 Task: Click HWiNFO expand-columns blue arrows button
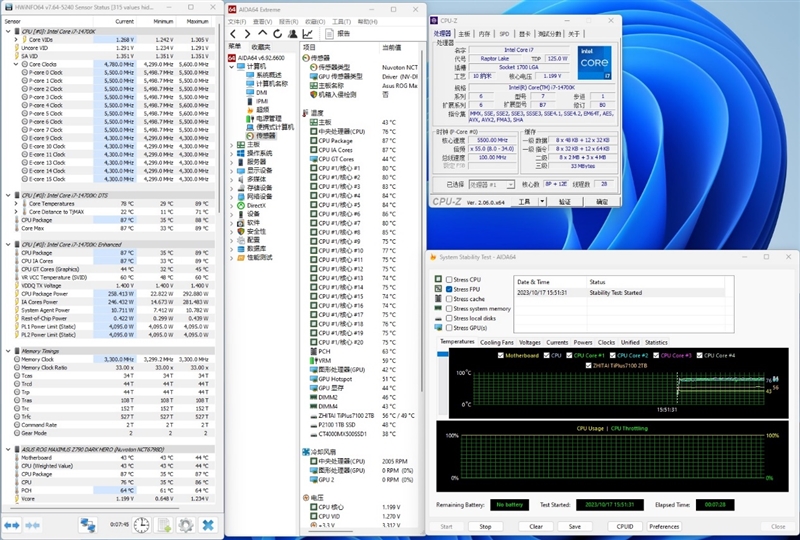(x=12, y=525)
